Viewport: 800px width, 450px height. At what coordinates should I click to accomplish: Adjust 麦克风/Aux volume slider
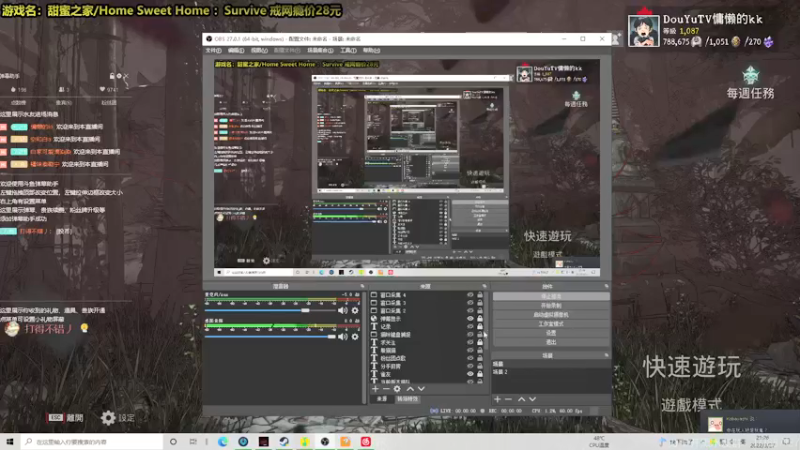click(270, 310)
